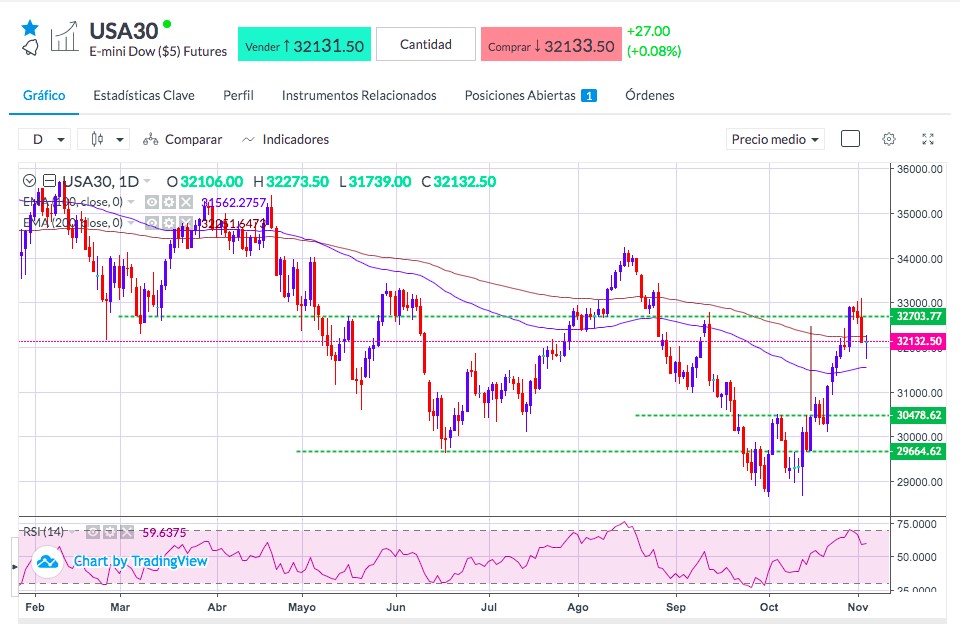960x624 pixels.
Task: Hide the EMA 200 indicator with eye icon
Action: click(152, 223)
